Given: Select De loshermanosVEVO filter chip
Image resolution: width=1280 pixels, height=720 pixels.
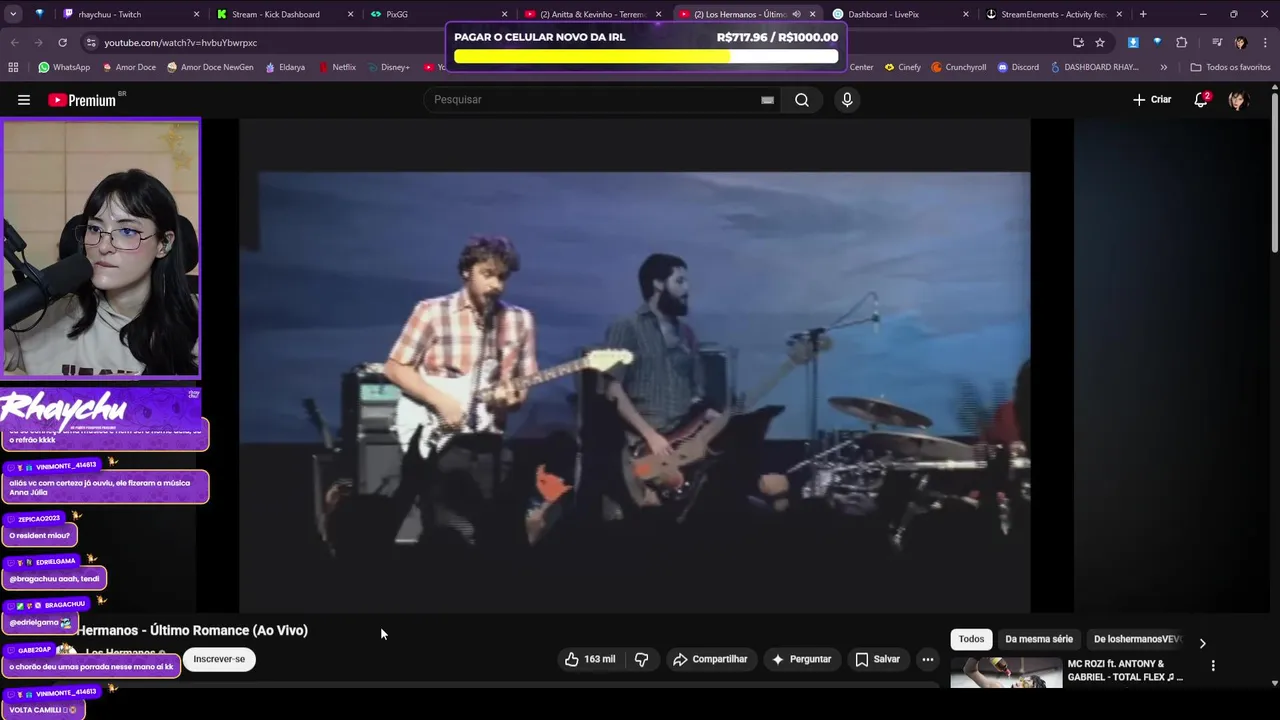Looking at the screenshot, I should (1138, 639).
